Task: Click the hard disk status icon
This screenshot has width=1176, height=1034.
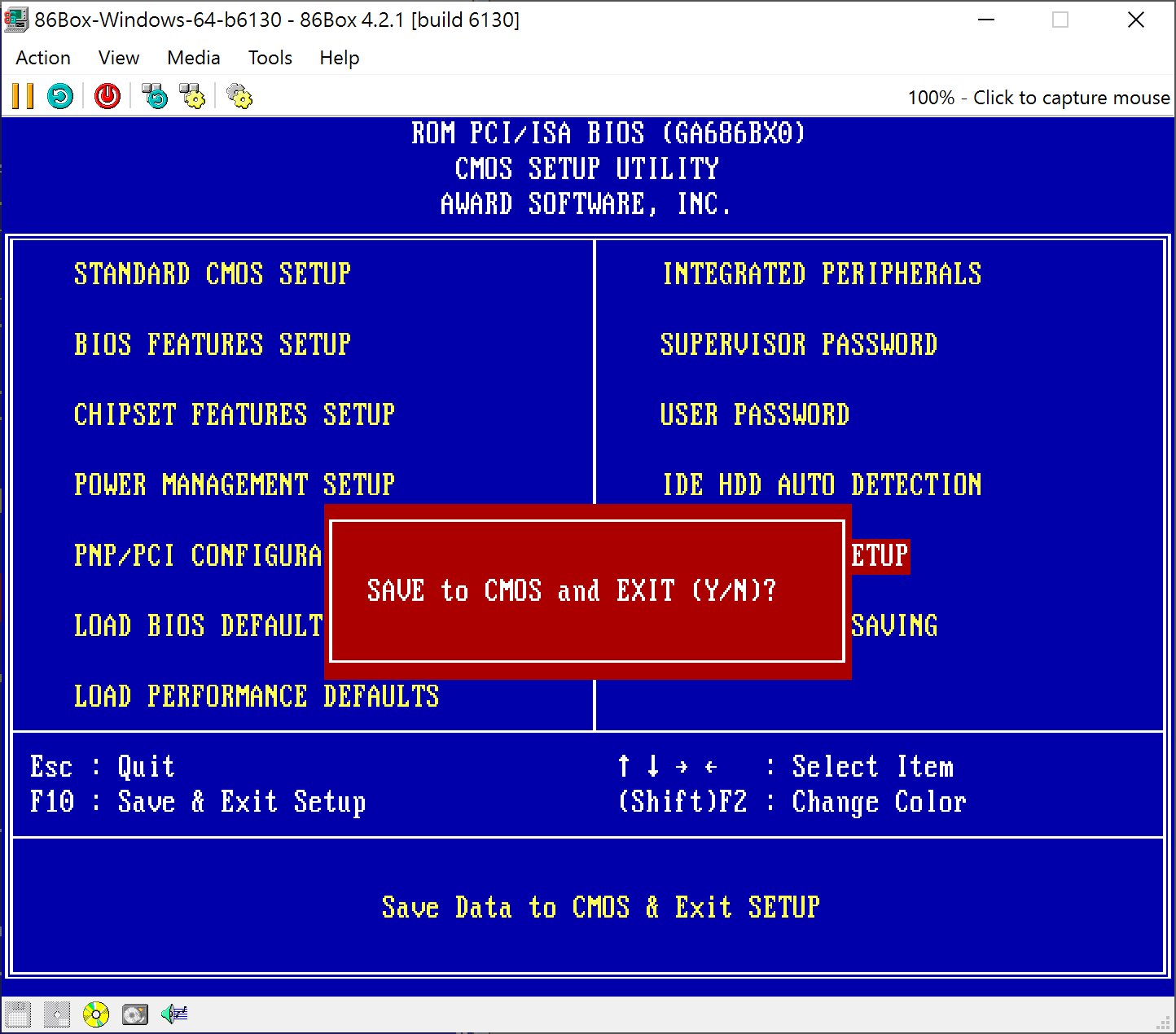Action: pyautogui.click(x=135, y=1014)
